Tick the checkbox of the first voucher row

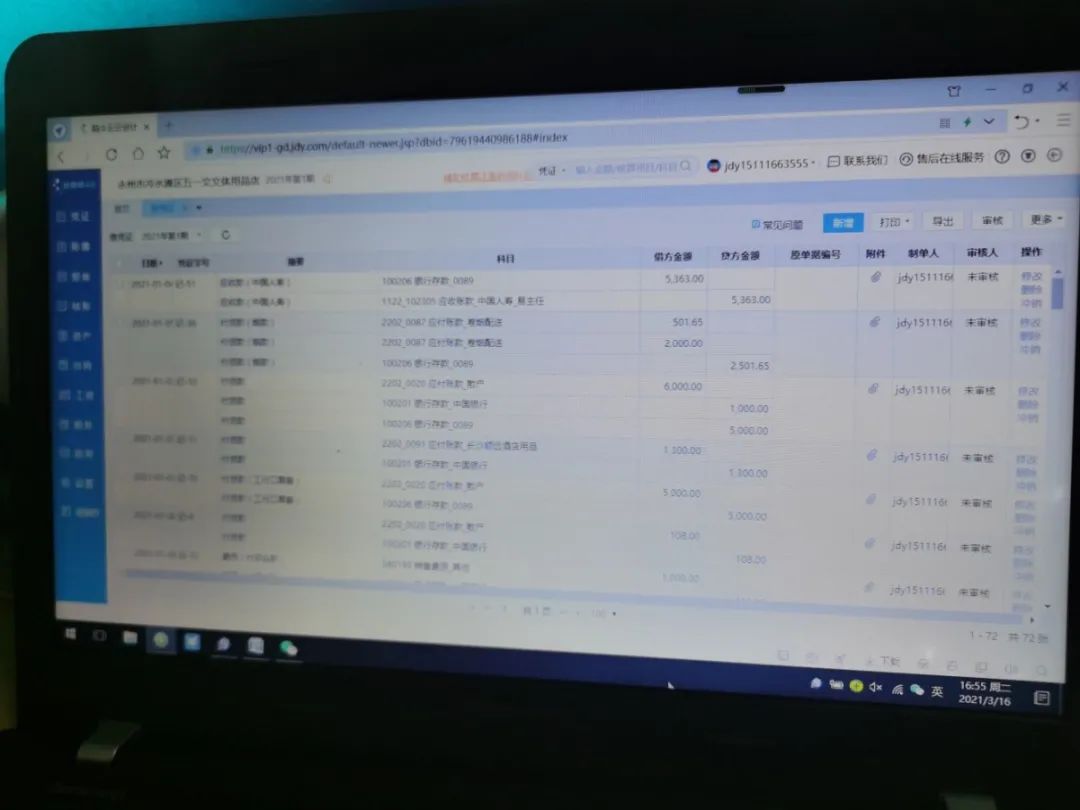point(121,283)
